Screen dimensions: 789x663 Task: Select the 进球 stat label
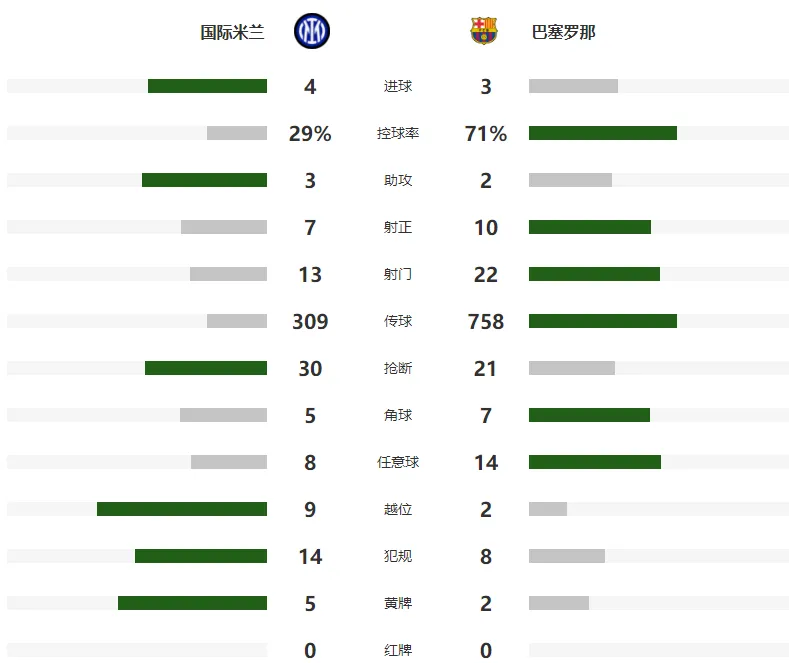tap(398, 86)
